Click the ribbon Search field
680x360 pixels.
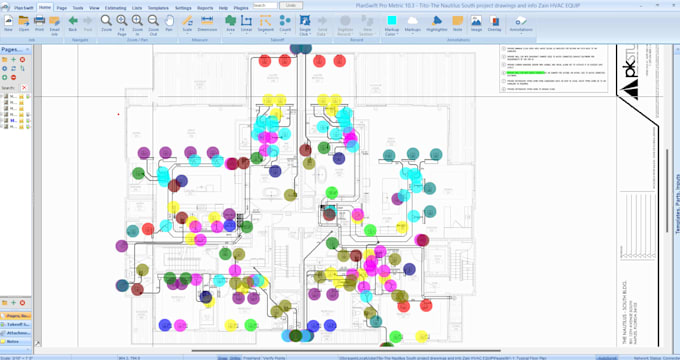265,6
